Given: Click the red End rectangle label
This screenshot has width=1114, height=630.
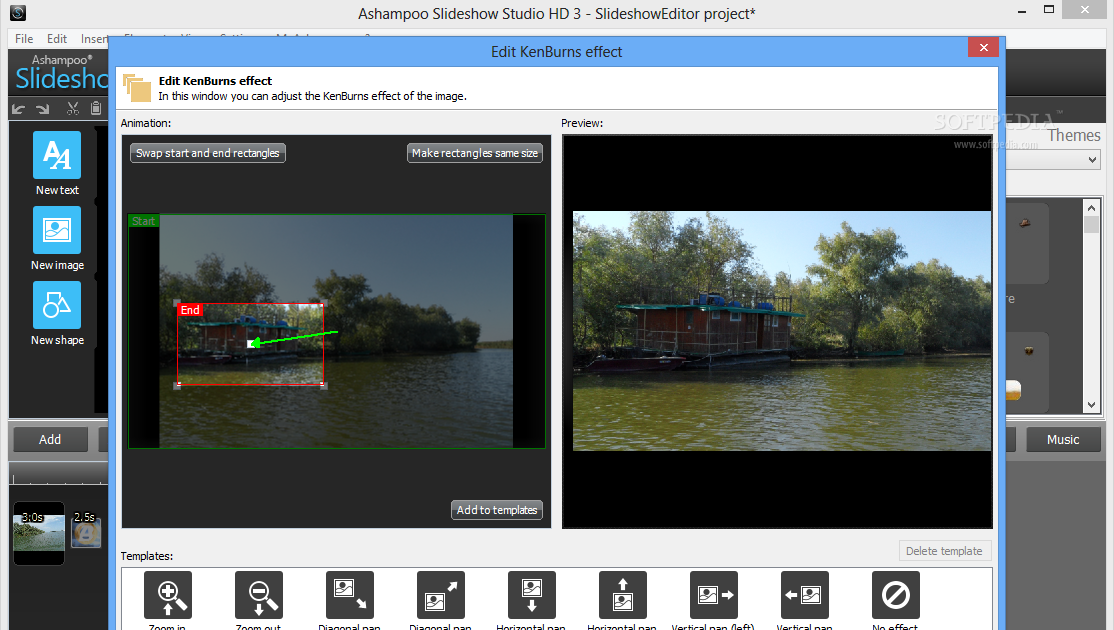Looking at the screenshot, I should point(190,310).
